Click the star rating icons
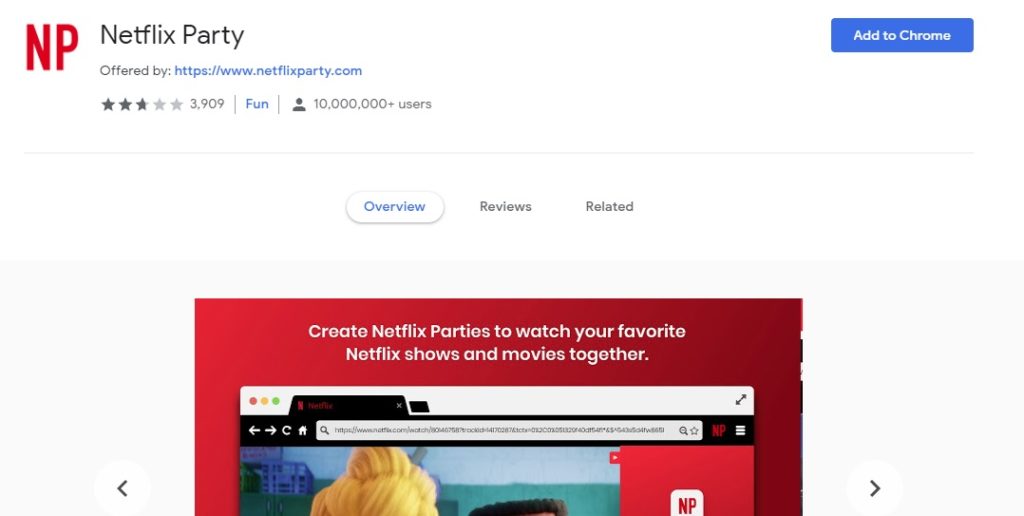Screen dimensions: 1024x516 point(142,105)
